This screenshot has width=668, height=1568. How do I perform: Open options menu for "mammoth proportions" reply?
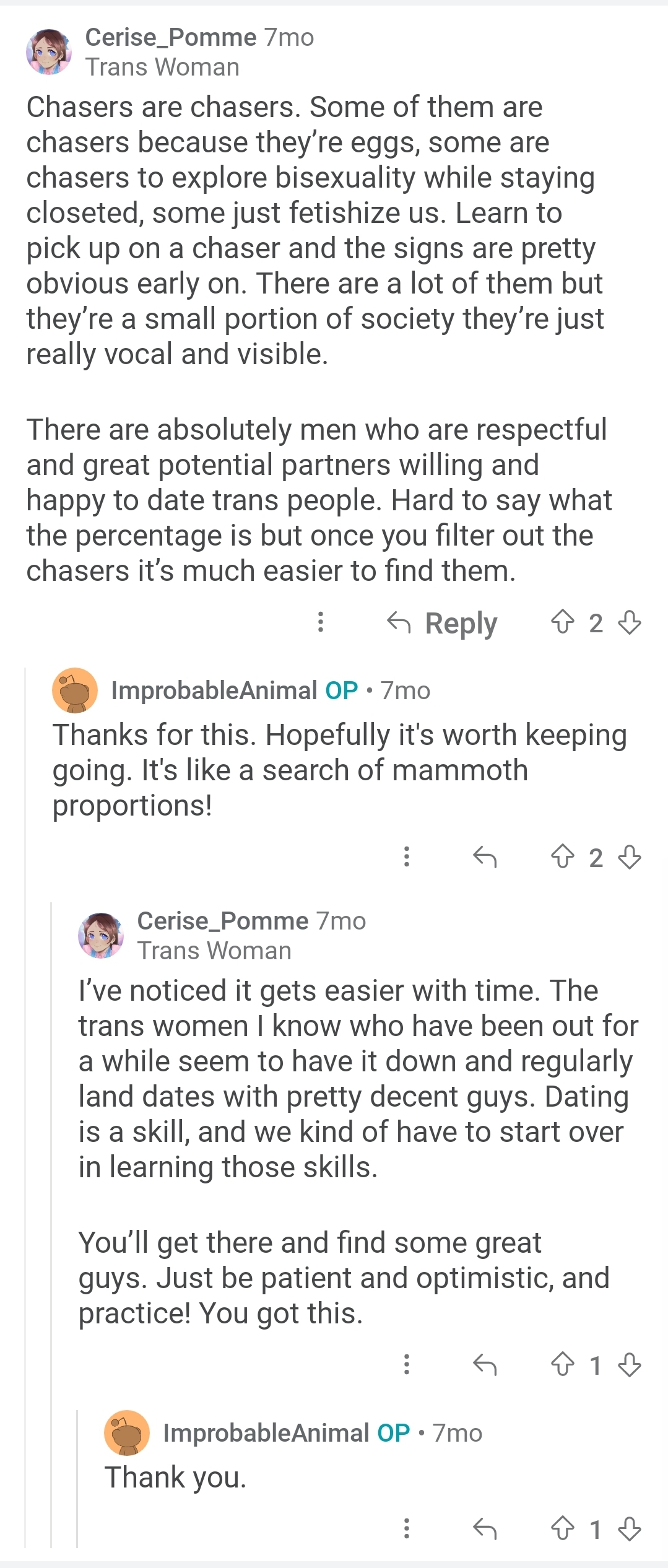point(406,857)
